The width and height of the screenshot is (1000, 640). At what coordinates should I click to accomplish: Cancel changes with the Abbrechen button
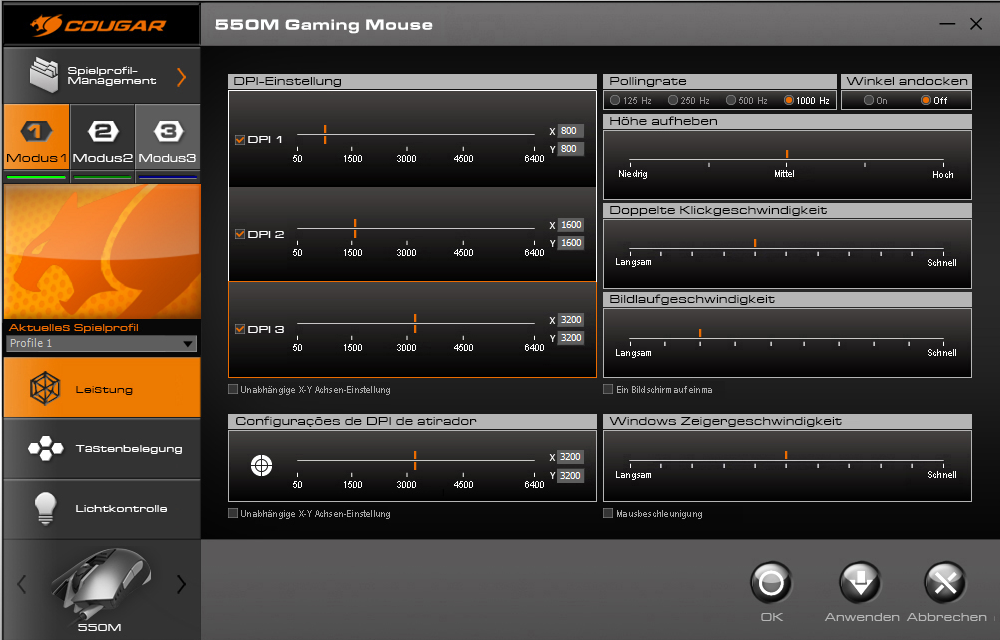[945, 583]
